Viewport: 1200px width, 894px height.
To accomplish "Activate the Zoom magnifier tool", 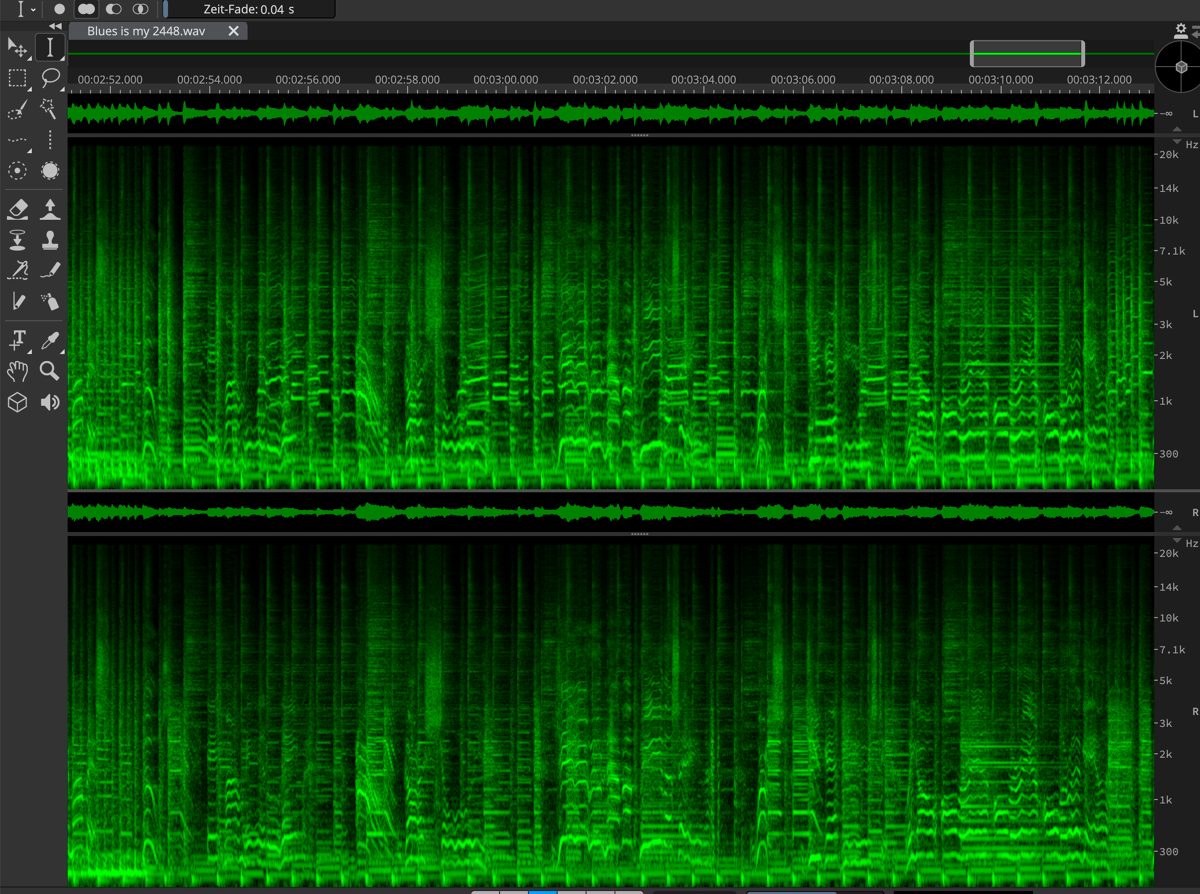I will (x=50, y=371).
